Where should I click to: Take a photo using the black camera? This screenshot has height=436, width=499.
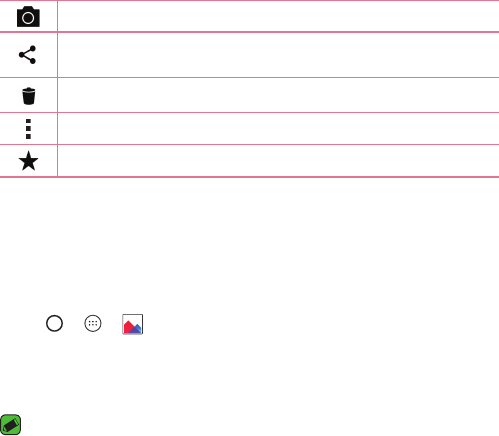(28, 16)
